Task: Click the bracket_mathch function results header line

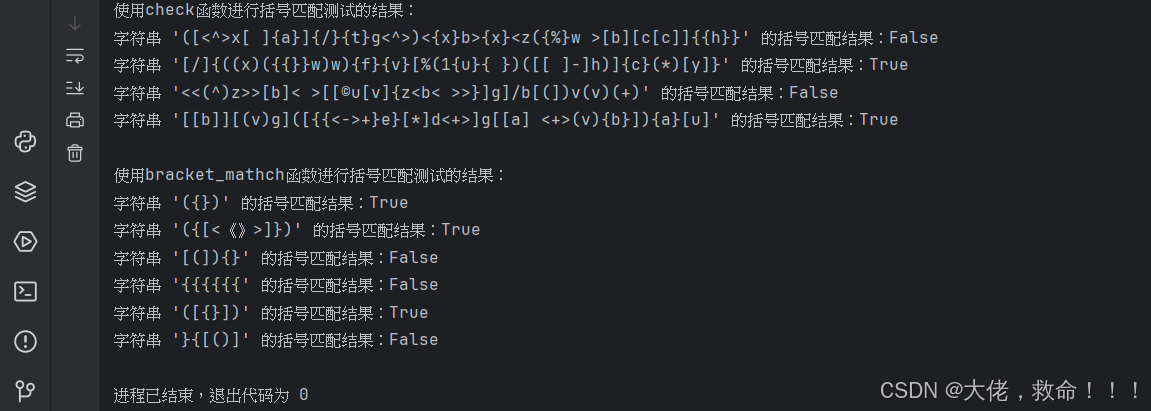Action: [x=310, y=175]
